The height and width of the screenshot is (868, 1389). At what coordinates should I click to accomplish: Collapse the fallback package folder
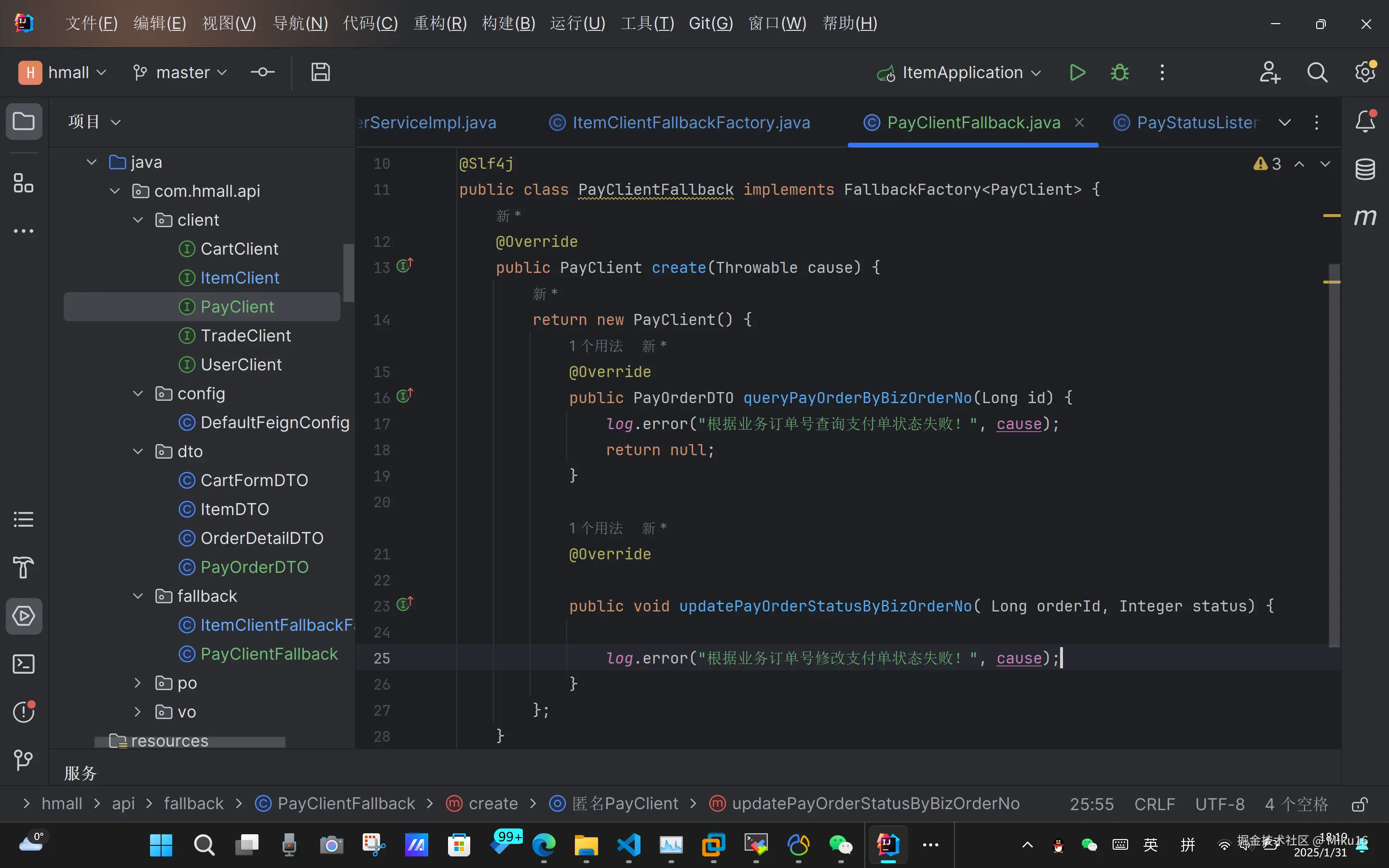[x=138, y=596]
